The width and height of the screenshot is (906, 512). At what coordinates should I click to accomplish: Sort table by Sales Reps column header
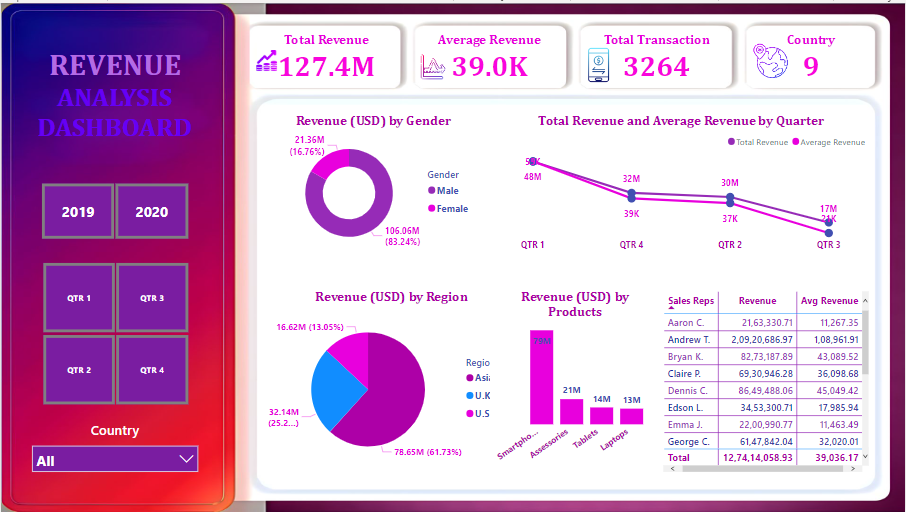(x=691, y=300)
